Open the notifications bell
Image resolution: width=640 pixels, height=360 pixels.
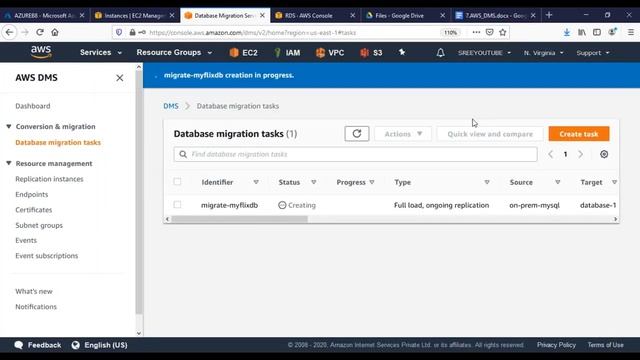tap(440, 53)
